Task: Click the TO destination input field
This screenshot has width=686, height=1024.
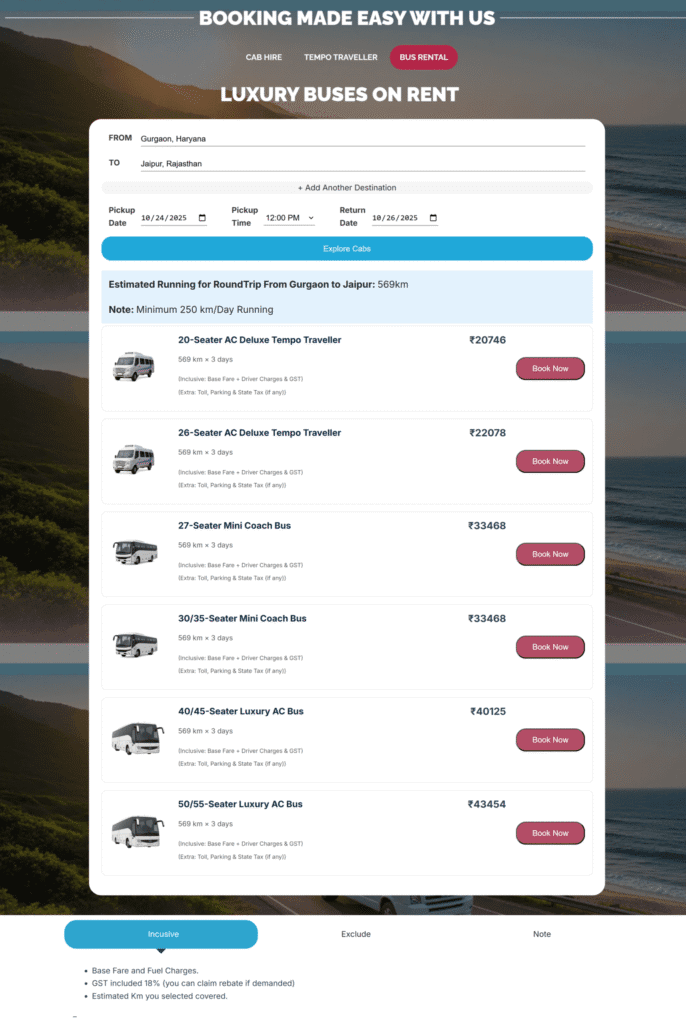Action: (x=360, y=162)
